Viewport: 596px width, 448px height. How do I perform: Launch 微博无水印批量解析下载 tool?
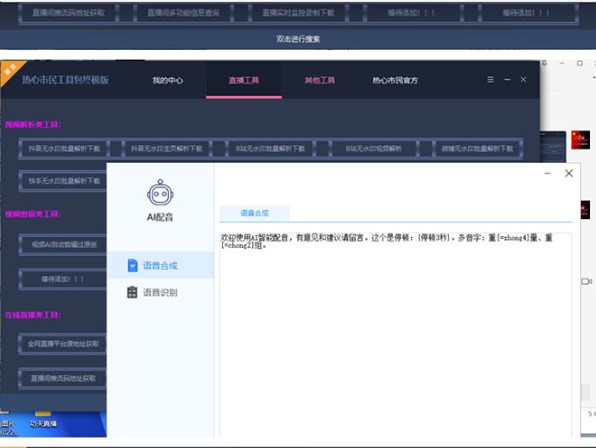[x=477, y=148]
